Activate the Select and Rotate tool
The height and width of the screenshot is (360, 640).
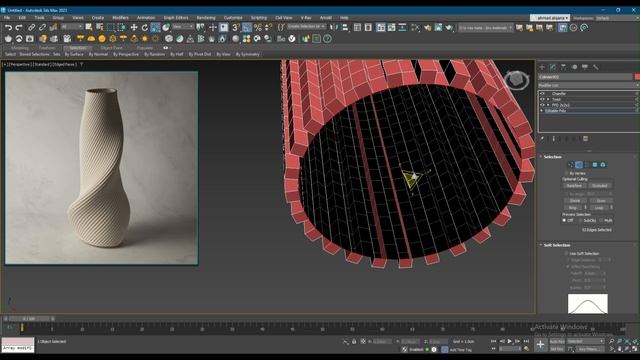(144, 28)
